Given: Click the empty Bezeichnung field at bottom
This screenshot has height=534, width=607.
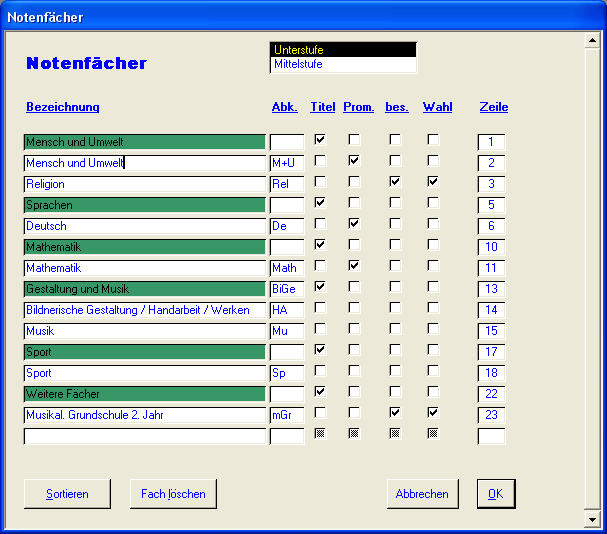Looking at the screenshot, I should [x=144, y=436].
